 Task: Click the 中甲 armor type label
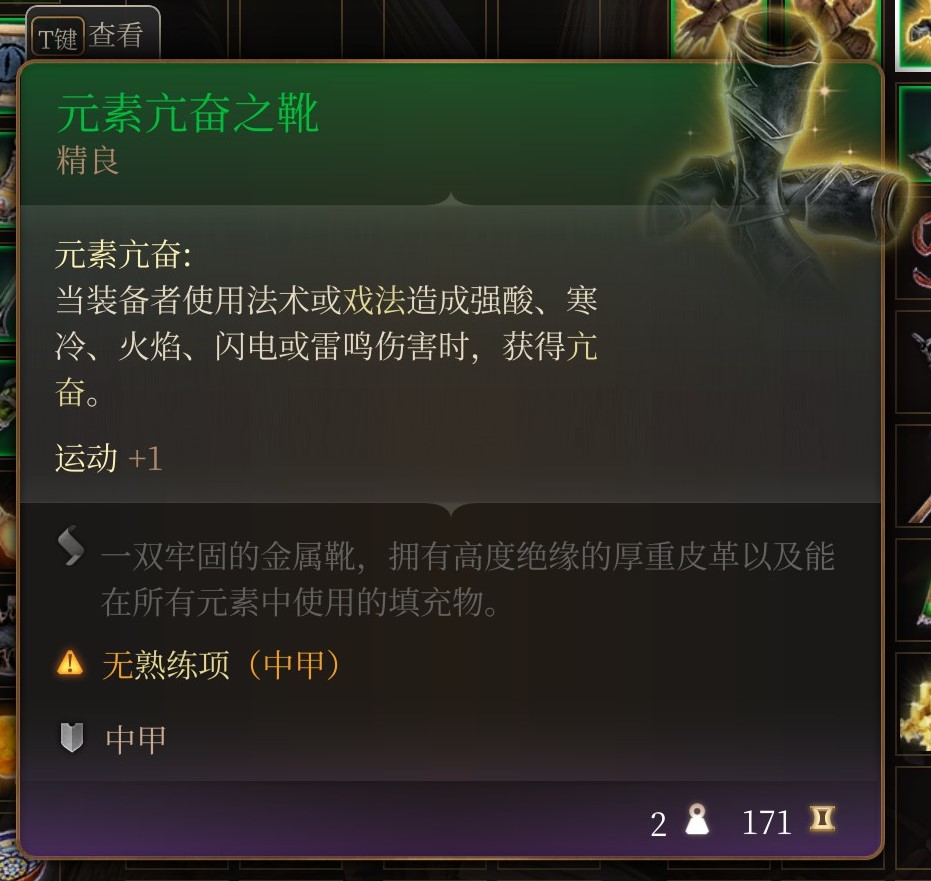click(x=135, y=740)
